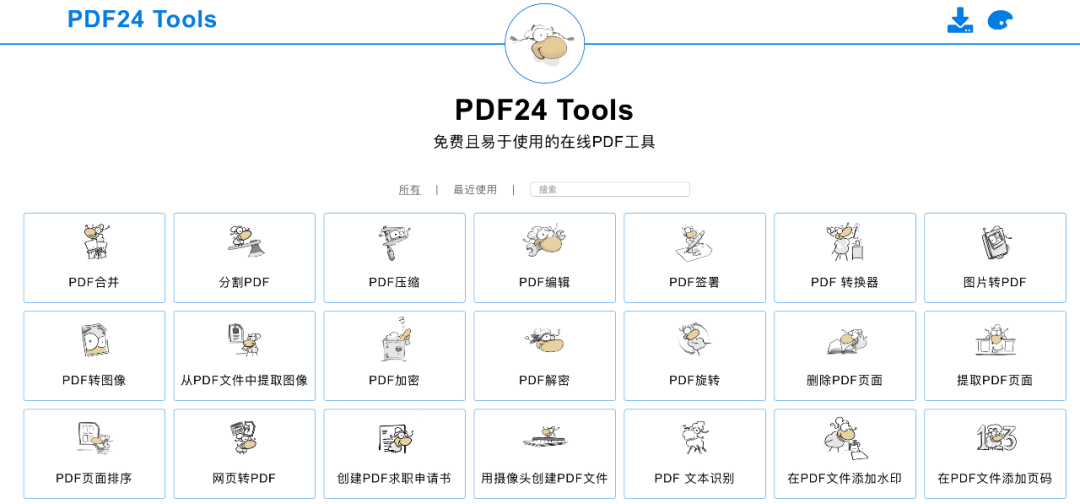Click the PDF旋转 rotating sheep icon
1080x504 pixels.
(694, 340)
